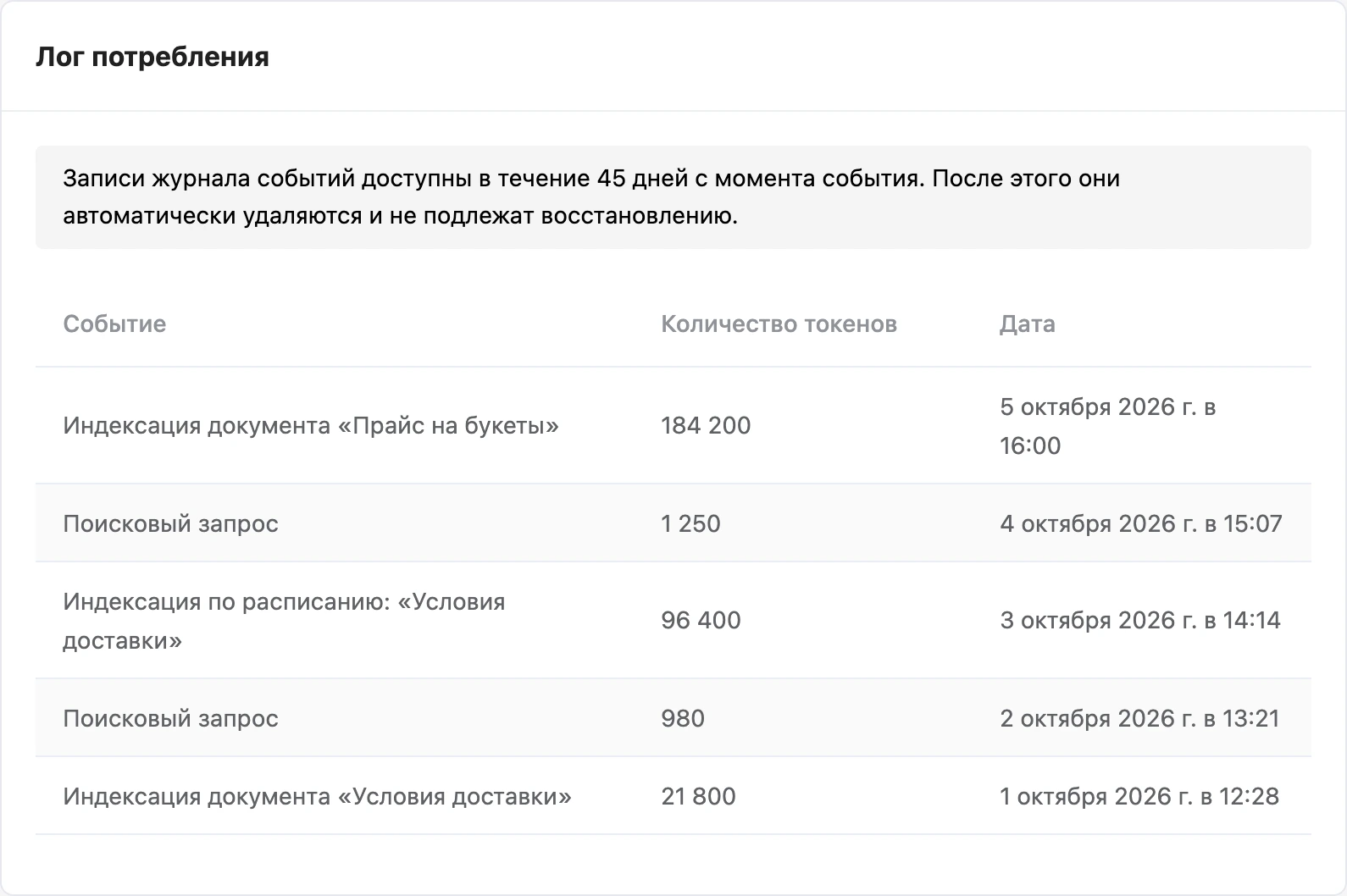Image resolution: width=1347 pixels, height=896 pixels.
Task: Click the date 2 октября 2026 г. в 13:21
Action: [x=1139, y=718]
